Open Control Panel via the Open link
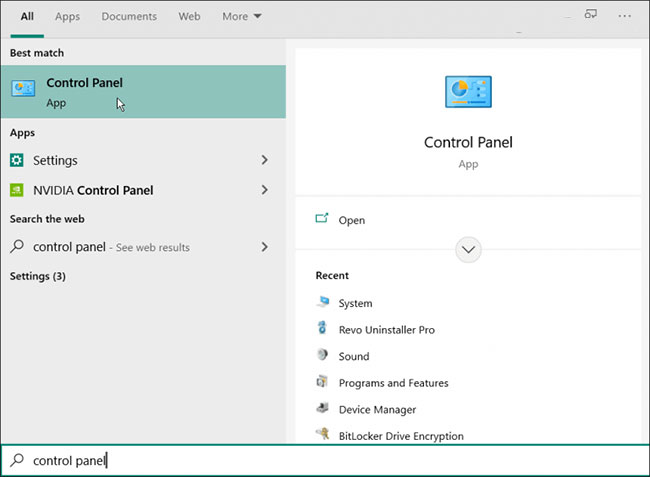 pyautogui.click(x=352, y=220)
